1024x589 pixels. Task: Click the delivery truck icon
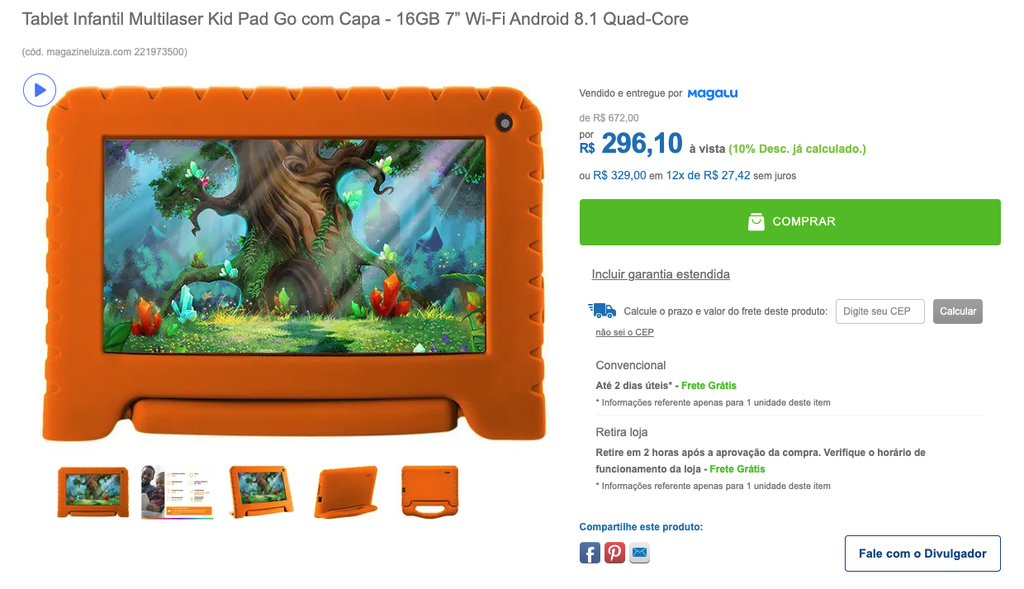[602, 310]
